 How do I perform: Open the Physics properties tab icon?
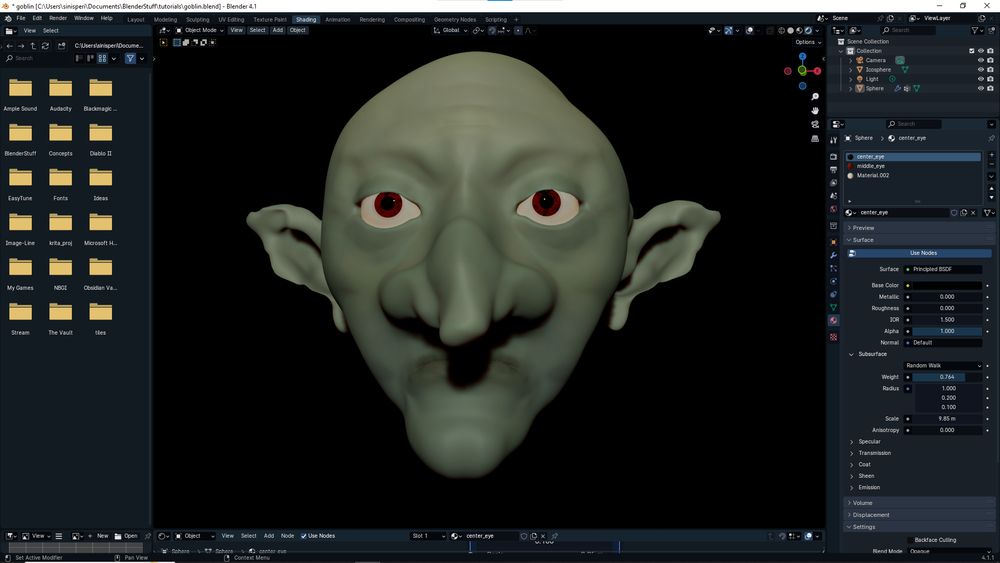(x=834, y=281)
